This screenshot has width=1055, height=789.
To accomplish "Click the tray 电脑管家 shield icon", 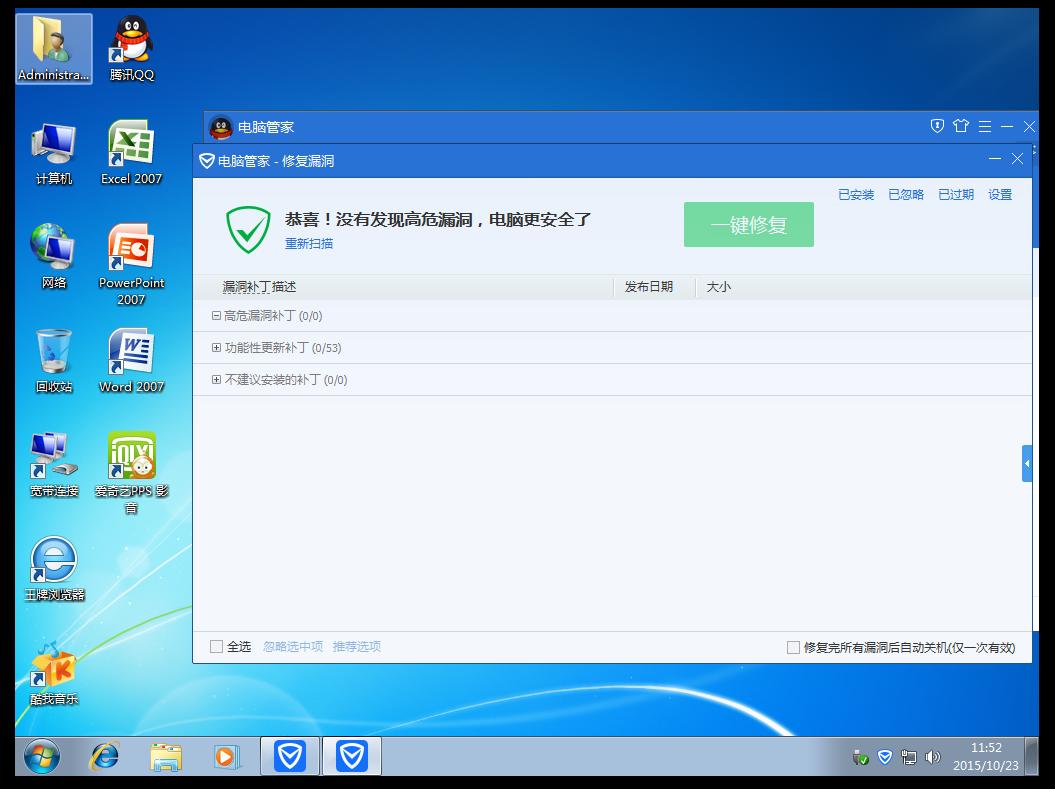I will pyautogui.click(x=885, y=757).
